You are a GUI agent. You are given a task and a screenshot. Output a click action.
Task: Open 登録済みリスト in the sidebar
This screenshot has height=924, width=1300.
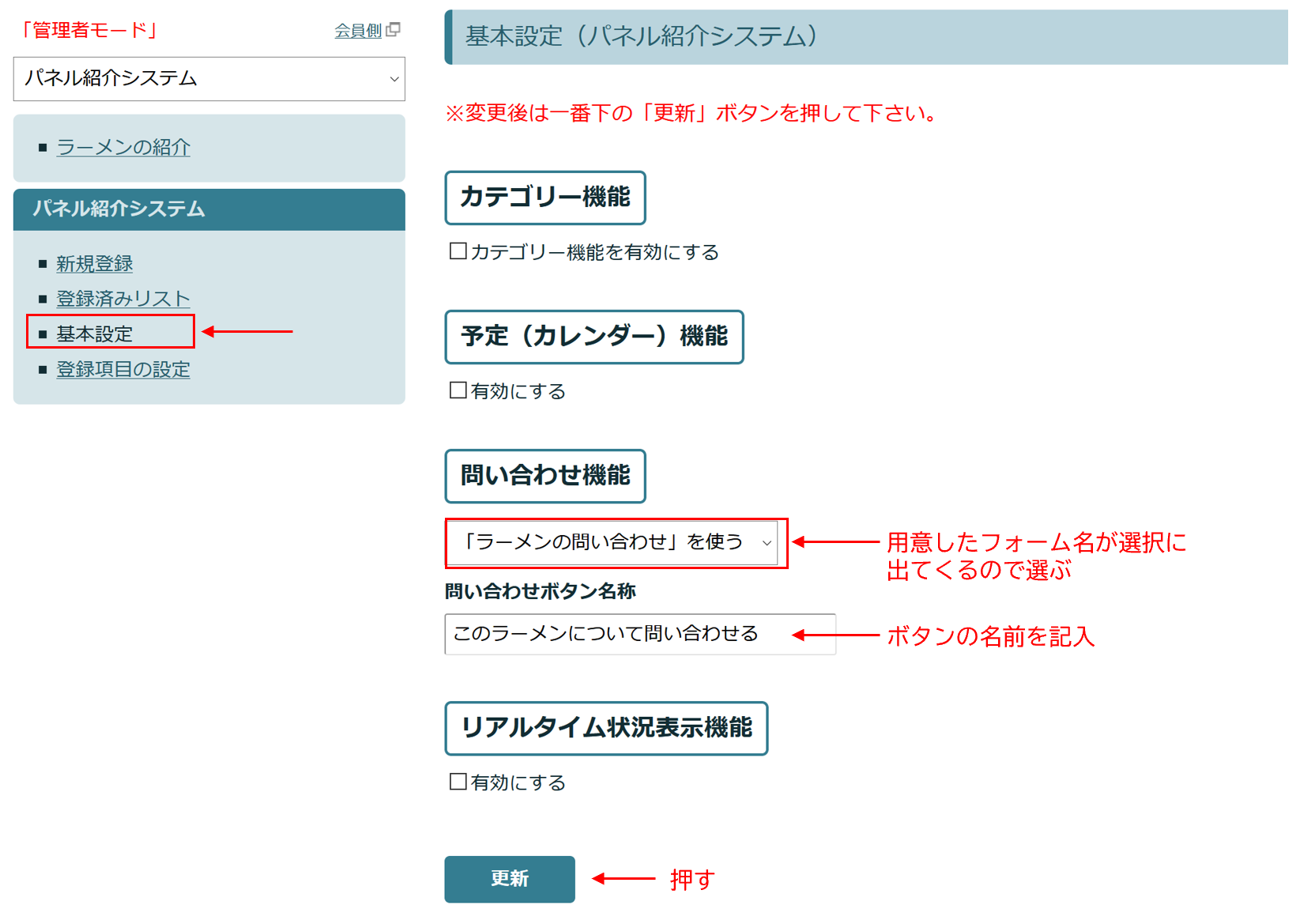123,299
